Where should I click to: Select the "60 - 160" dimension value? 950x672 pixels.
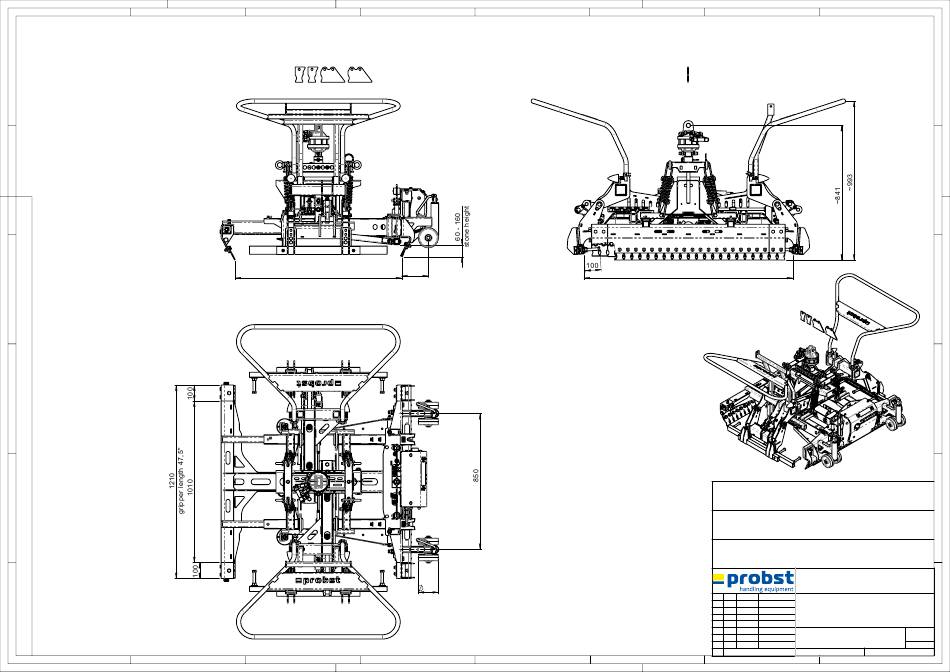457,228
